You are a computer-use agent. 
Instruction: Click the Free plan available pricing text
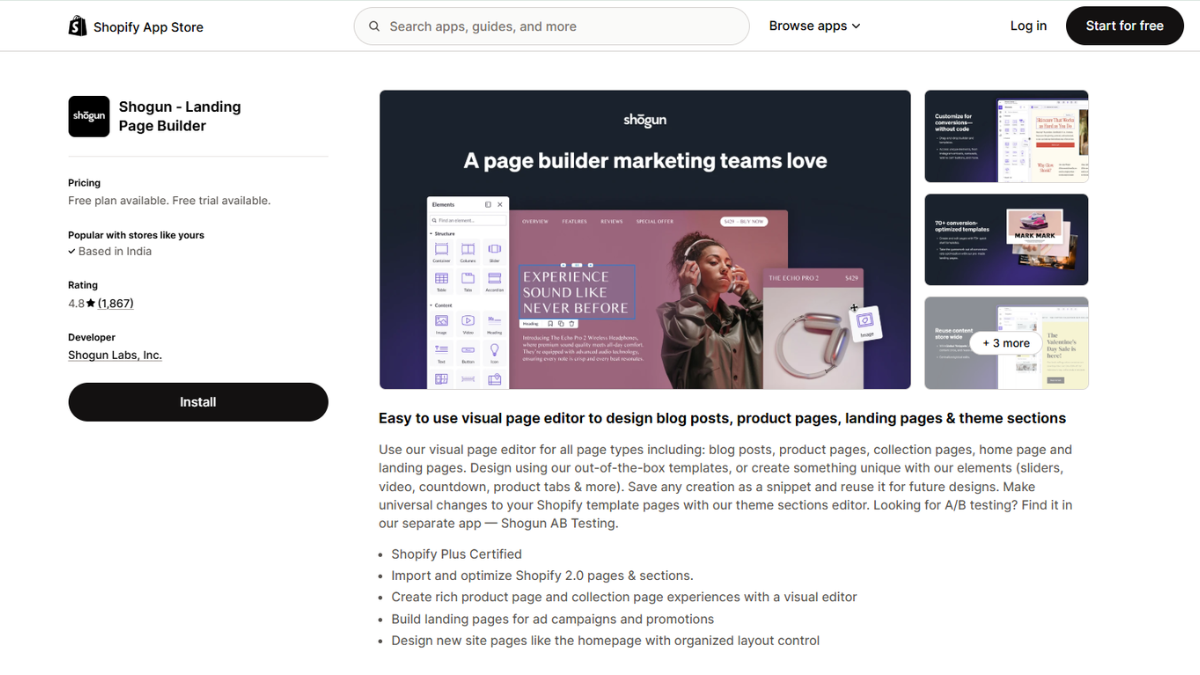[x=169, y=200]
